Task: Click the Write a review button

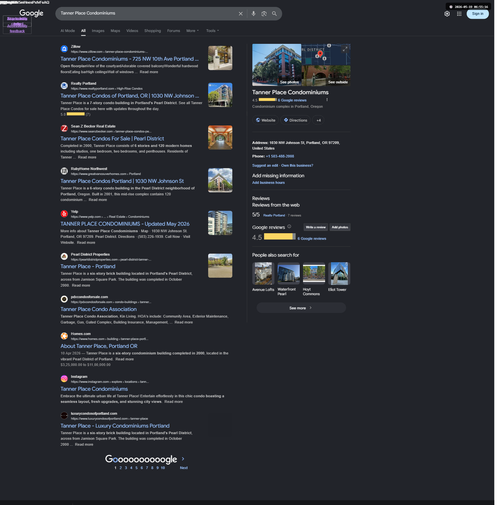Action: click(x=316, y=227)
